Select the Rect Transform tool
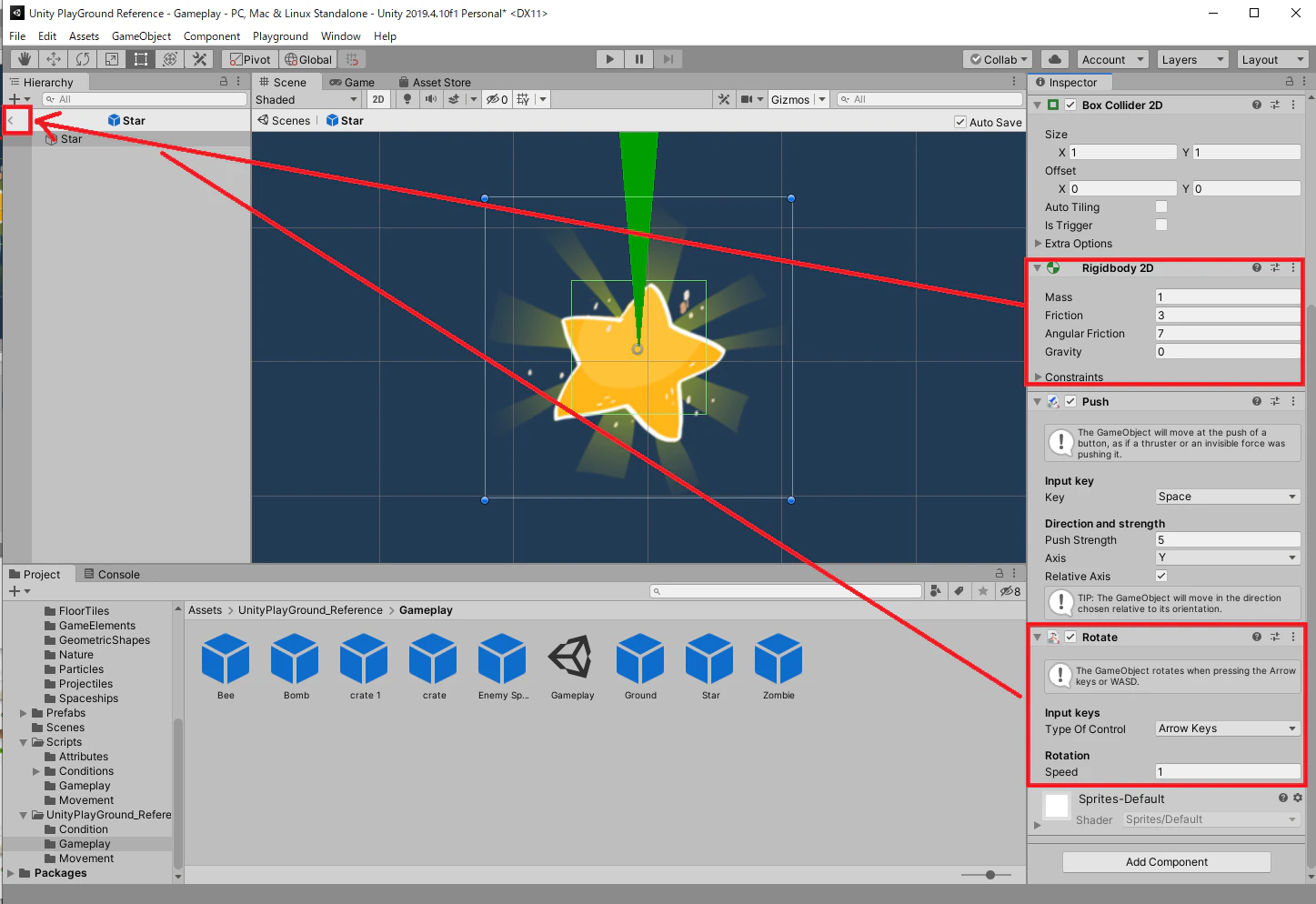The image size is (1316, 904). pyautogui.click(x=141, y=59)
